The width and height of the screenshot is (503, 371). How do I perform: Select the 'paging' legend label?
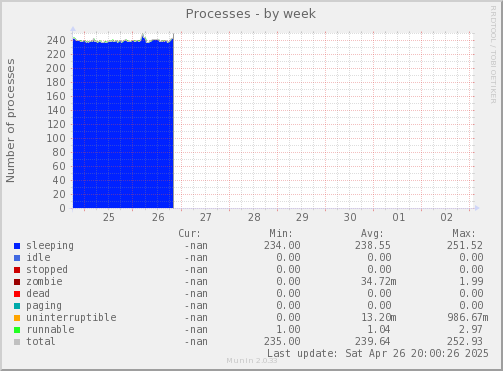tap(44, 306)
